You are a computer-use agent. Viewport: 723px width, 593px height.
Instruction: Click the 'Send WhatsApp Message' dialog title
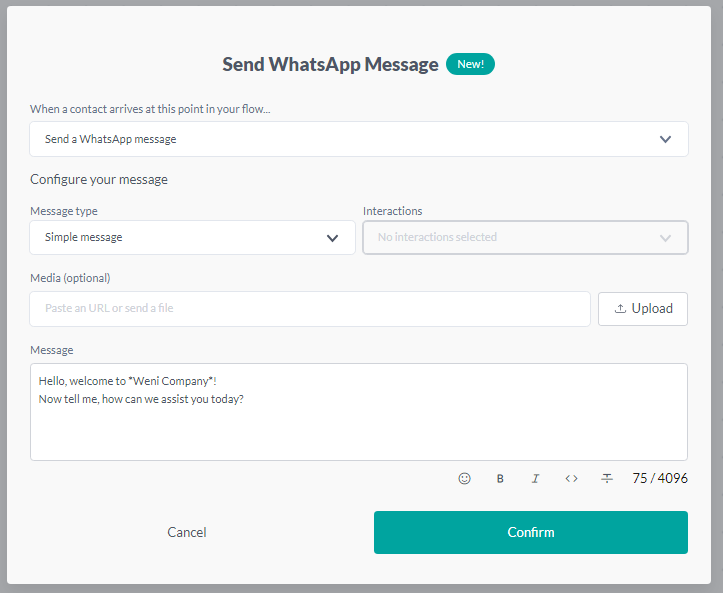(x=330, y=65)
